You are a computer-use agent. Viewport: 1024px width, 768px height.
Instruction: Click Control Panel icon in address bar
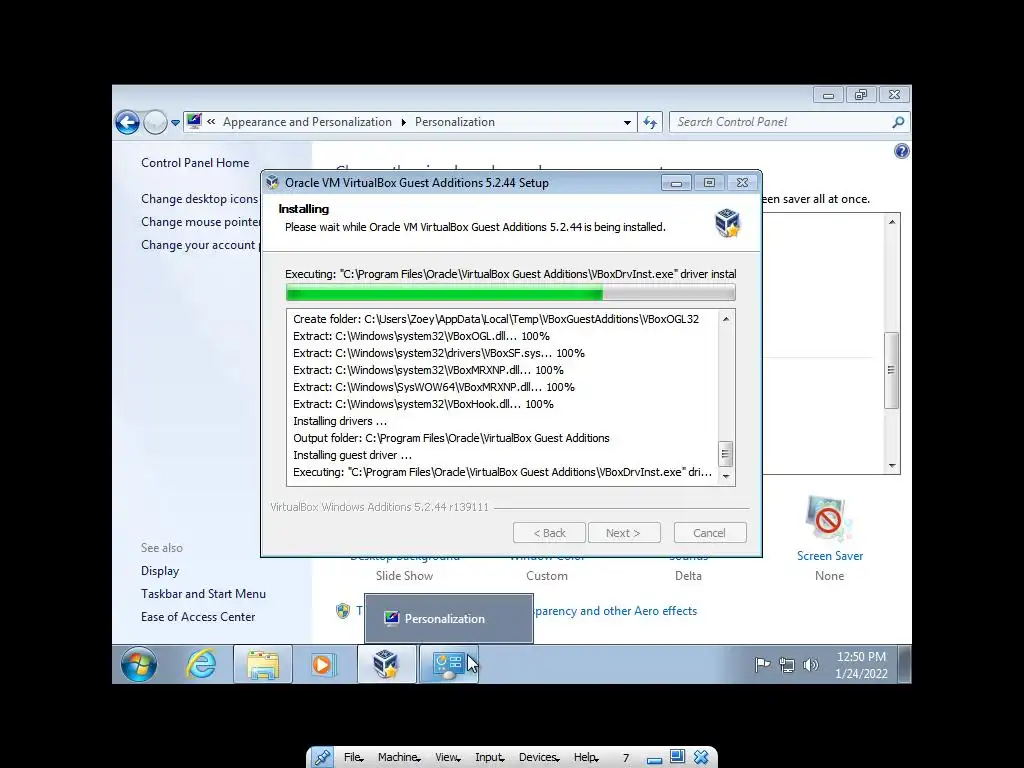click(x=194, y=121)
